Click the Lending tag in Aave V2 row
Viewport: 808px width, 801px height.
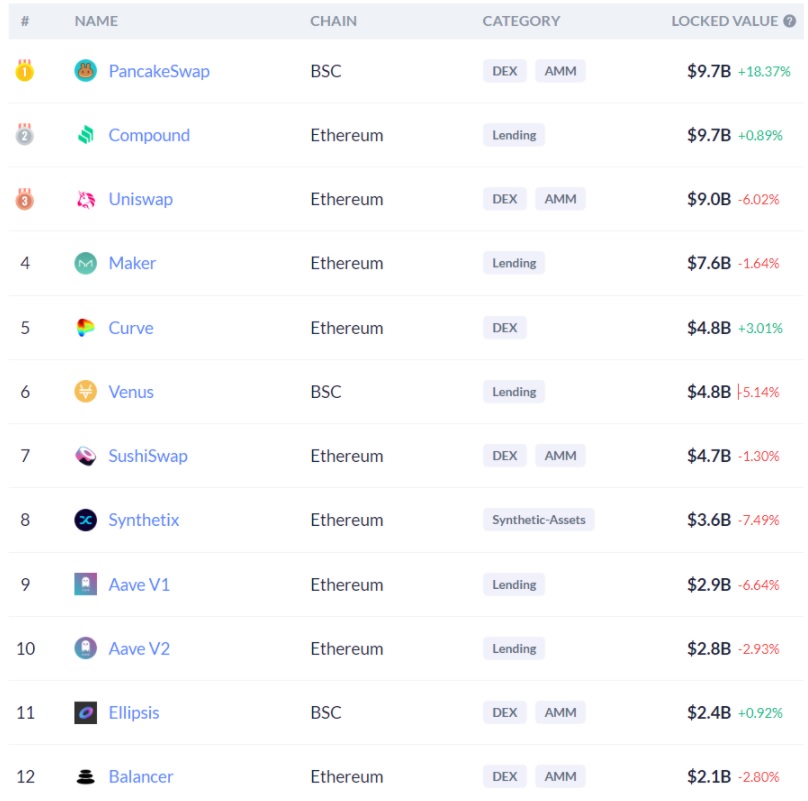click(x=514, y=648)
